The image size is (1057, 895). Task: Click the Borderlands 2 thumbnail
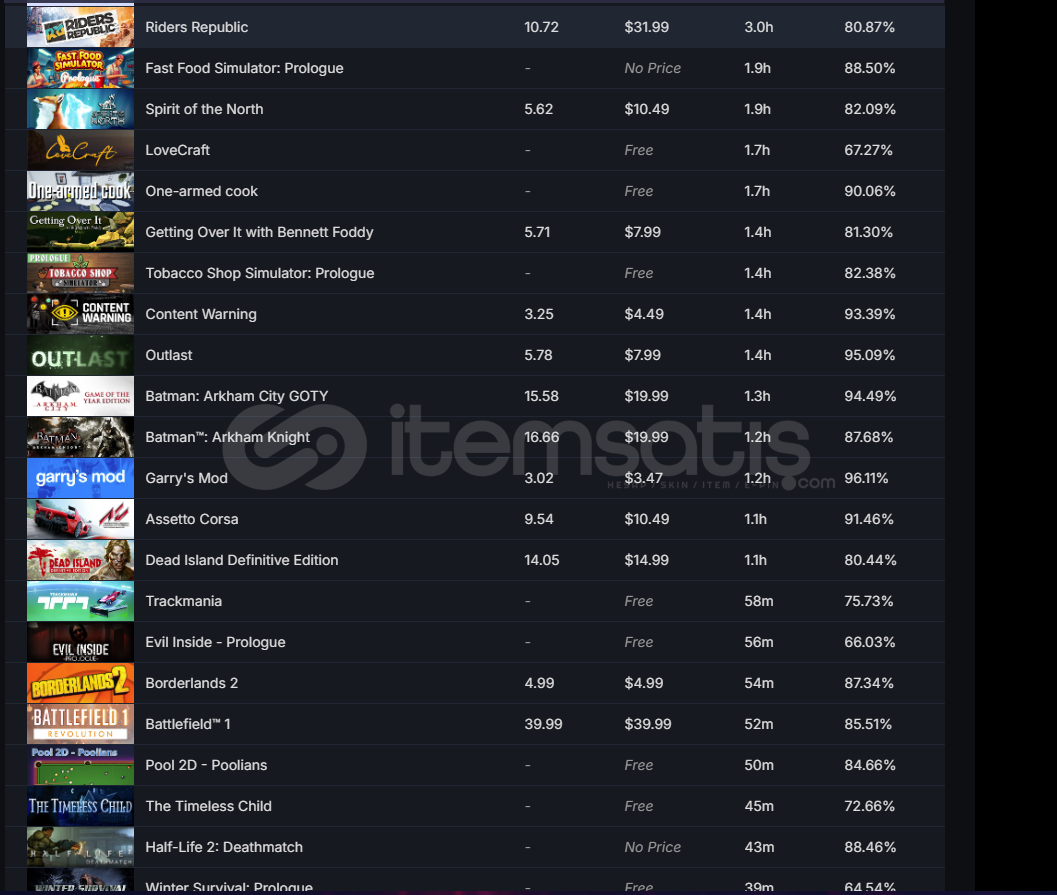(x=80, y=683)
